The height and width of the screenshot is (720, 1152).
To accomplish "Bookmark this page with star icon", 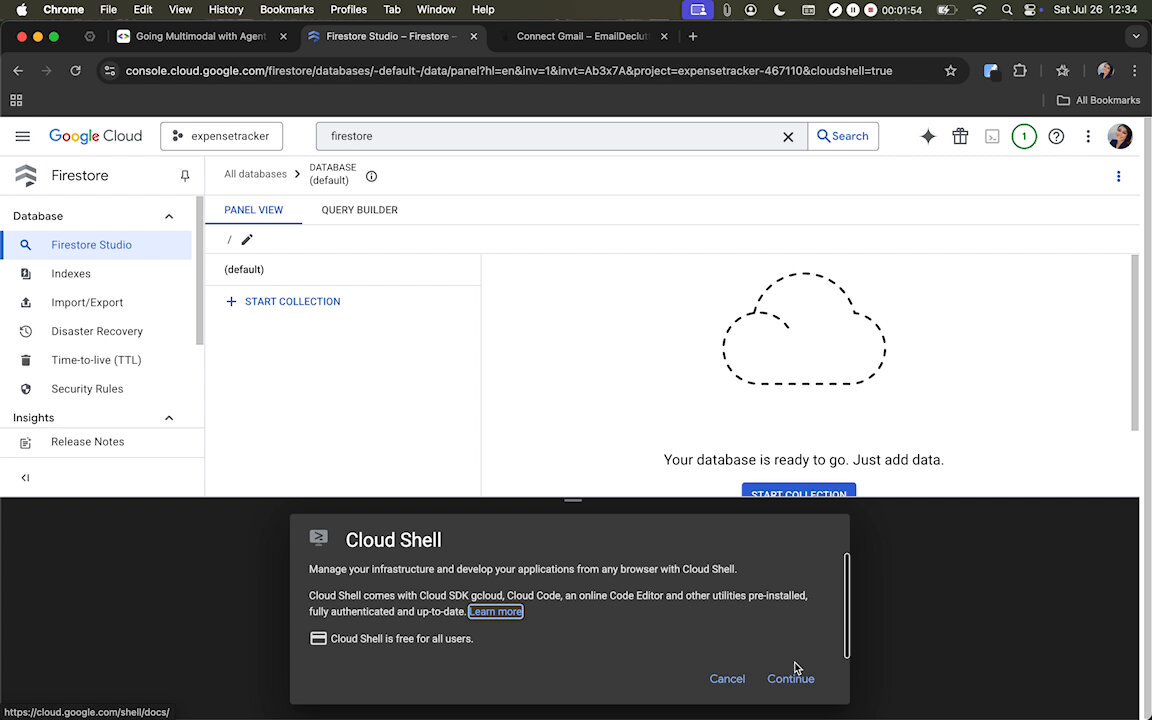I will [x=951, y=71].
